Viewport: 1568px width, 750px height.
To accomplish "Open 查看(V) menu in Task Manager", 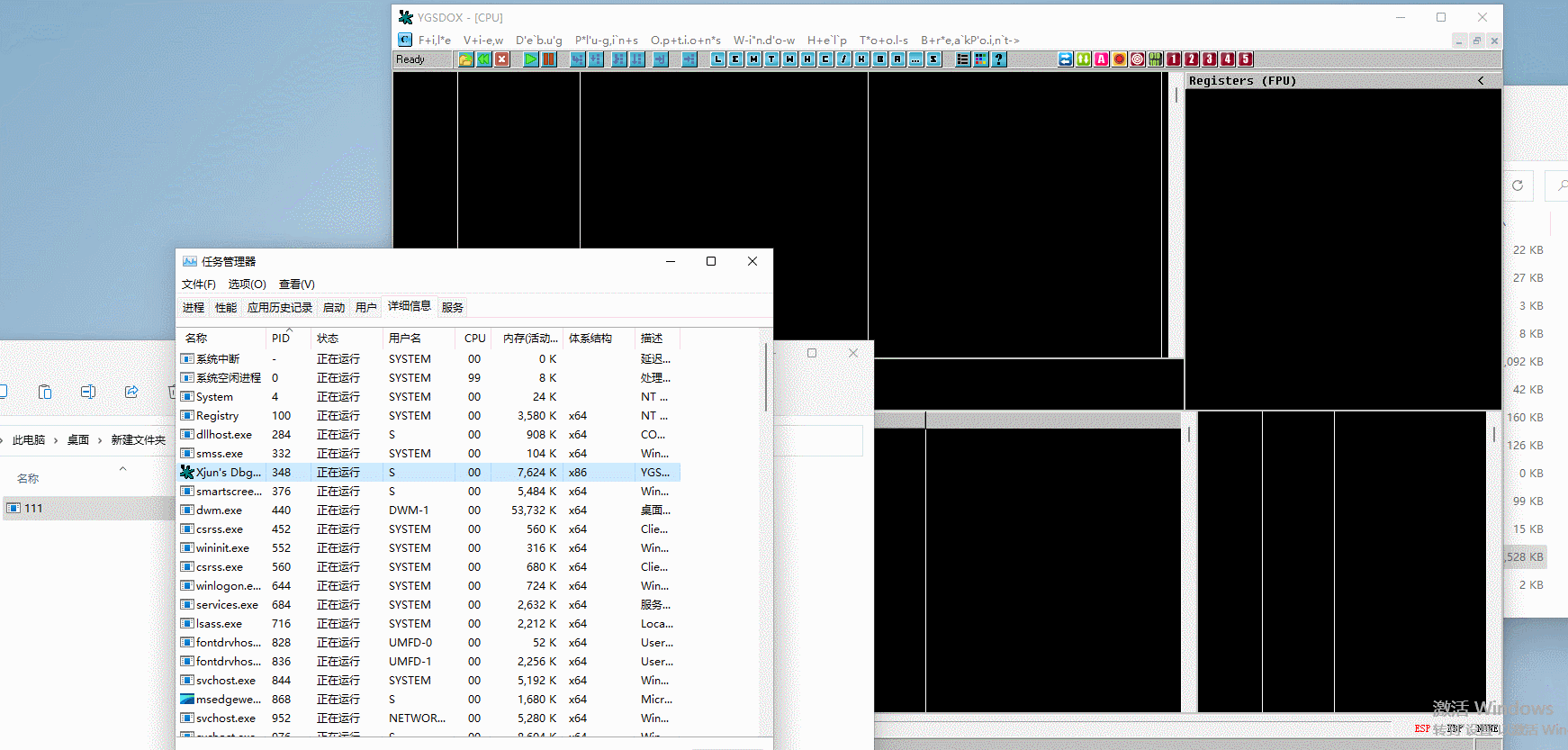I will coord(297,285).
